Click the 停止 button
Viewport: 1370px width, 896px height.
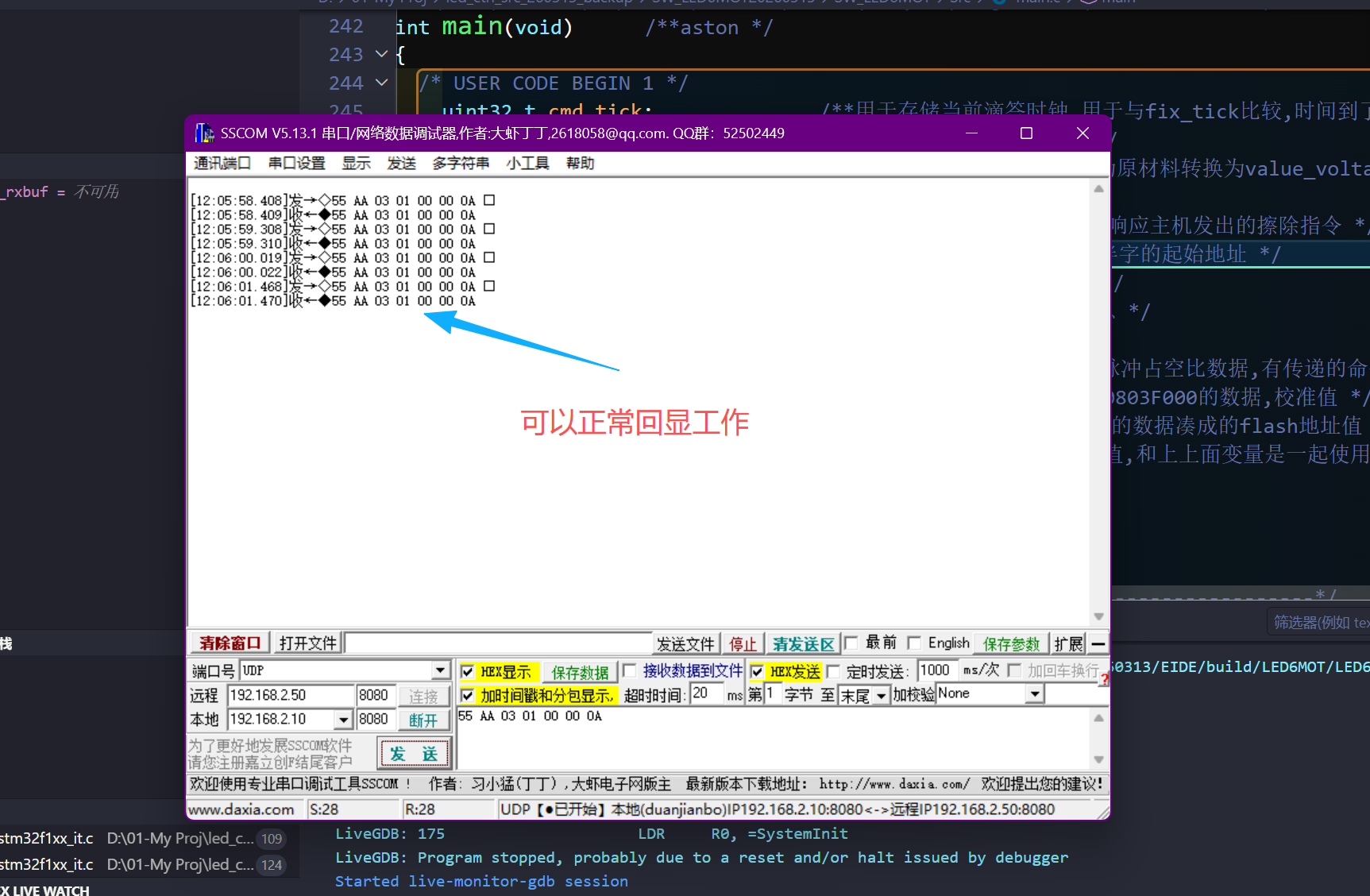[743, 643]
